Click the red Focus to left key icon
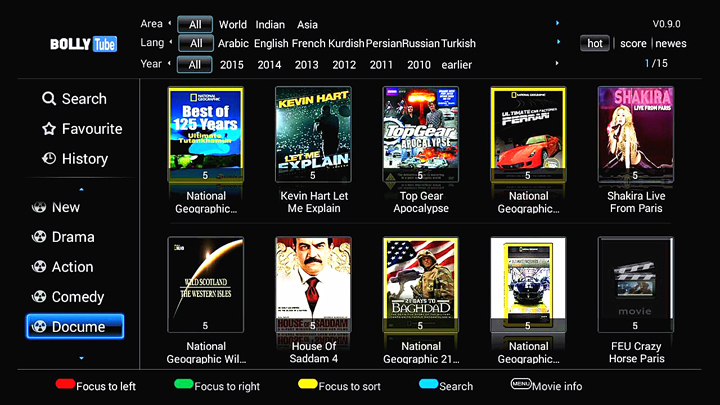The width and height of the screenshot is (720, 405). tap(65, 384)
